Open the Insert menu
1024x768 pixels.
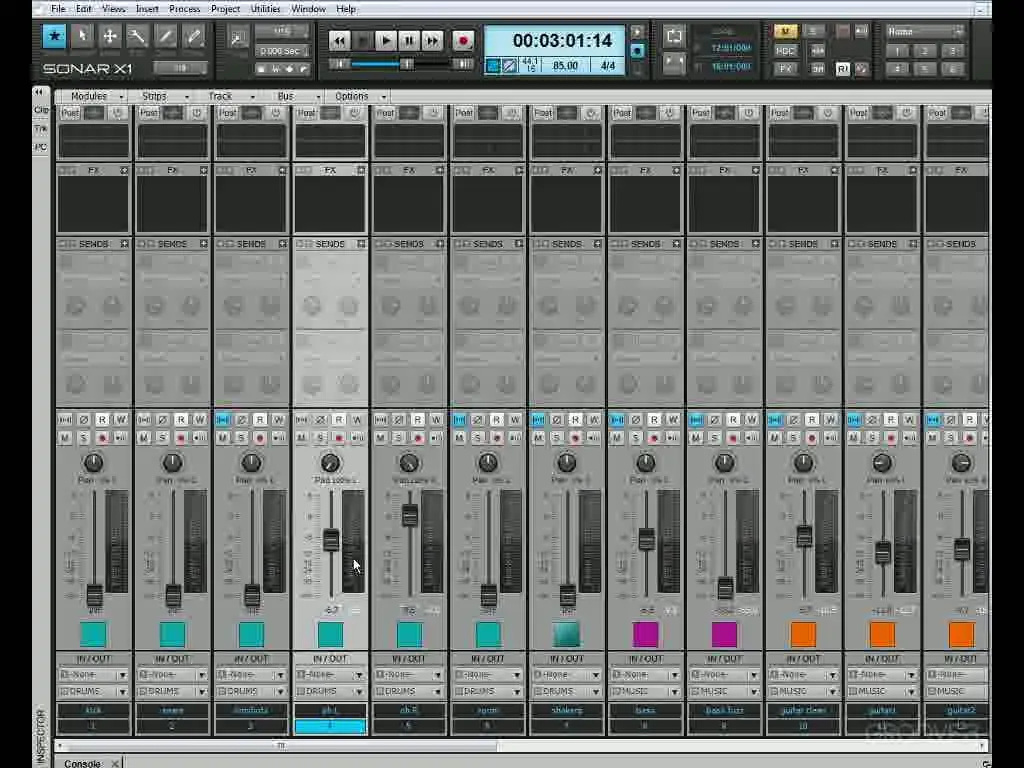(147, 9)
